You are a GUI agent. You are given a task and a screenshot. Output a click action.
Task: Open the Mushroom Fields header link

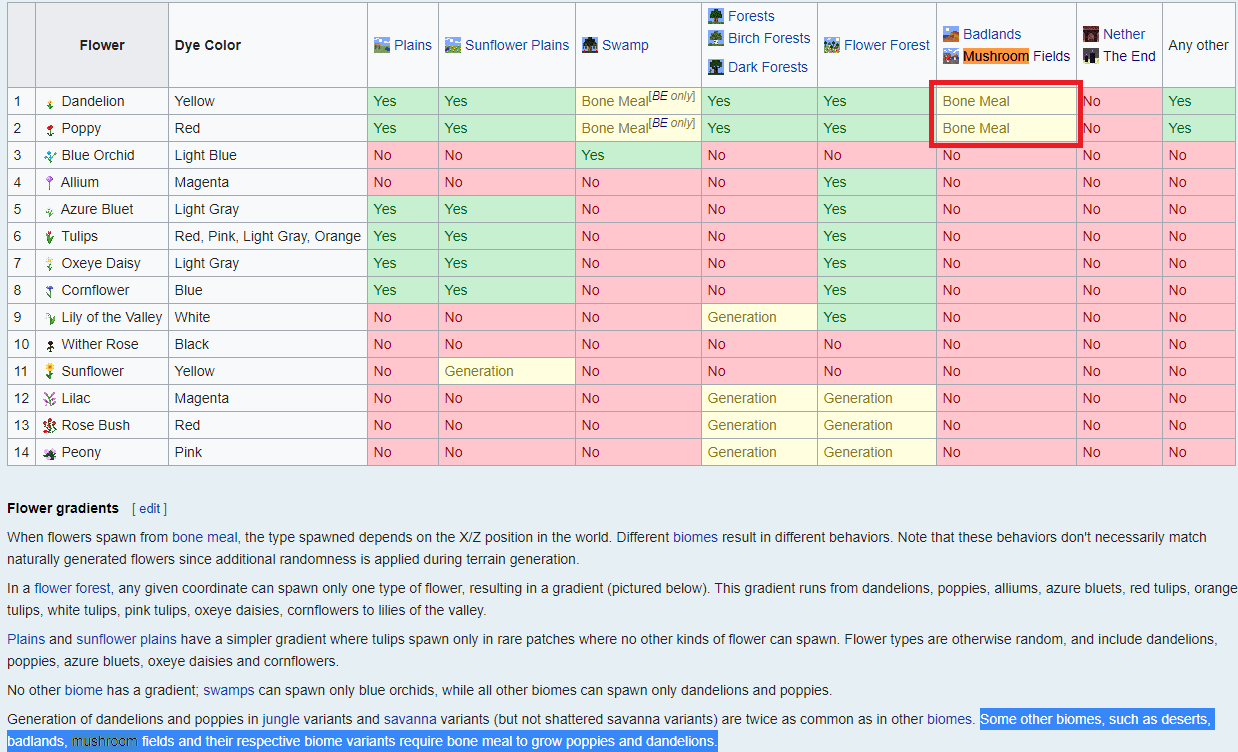point(1016,56)
